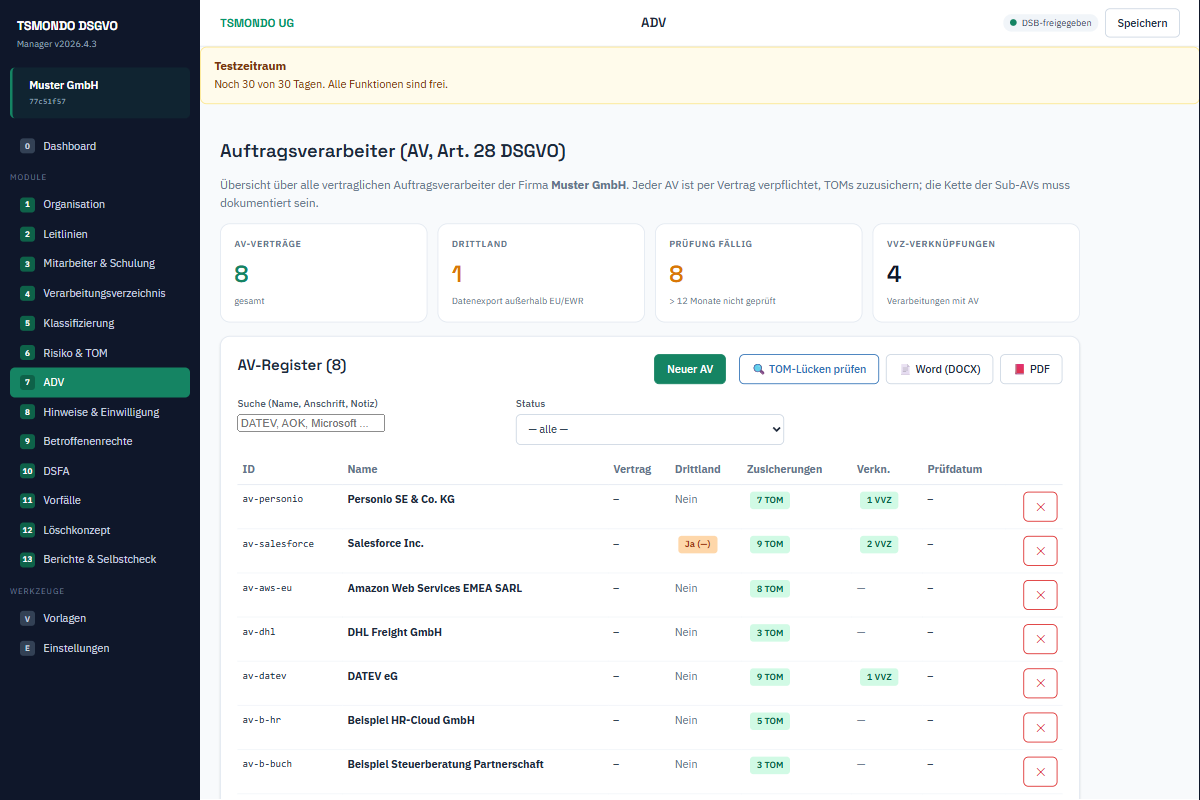Delete the DHL Freight GmbH row
Viewport: 1200px width, 800px height.
click(1040, 639)
